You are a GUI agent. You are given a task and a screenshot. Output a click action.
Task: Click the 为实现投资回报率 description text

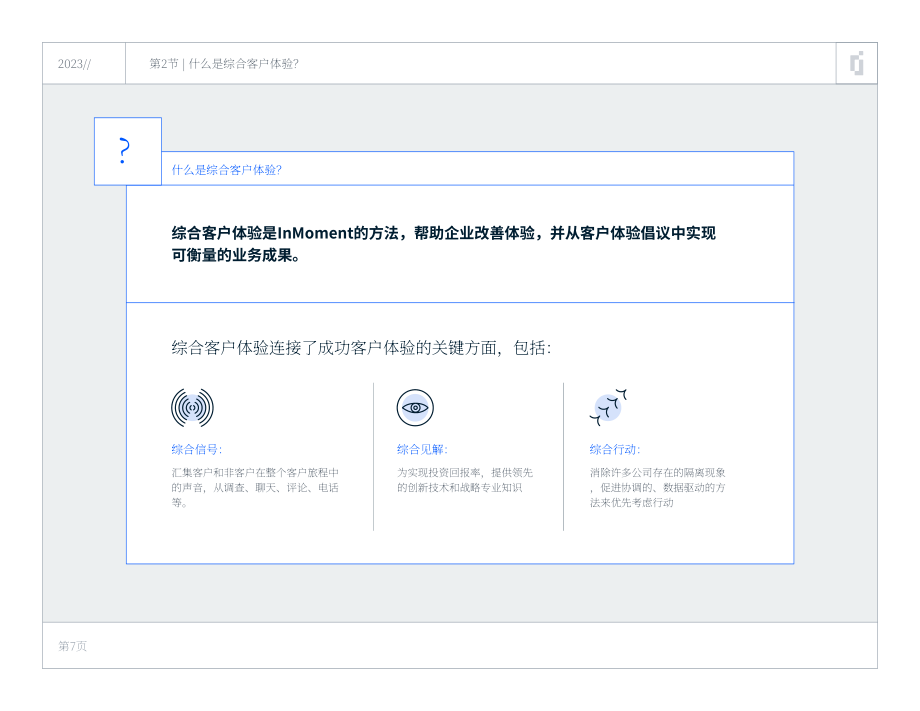point(465,480)
